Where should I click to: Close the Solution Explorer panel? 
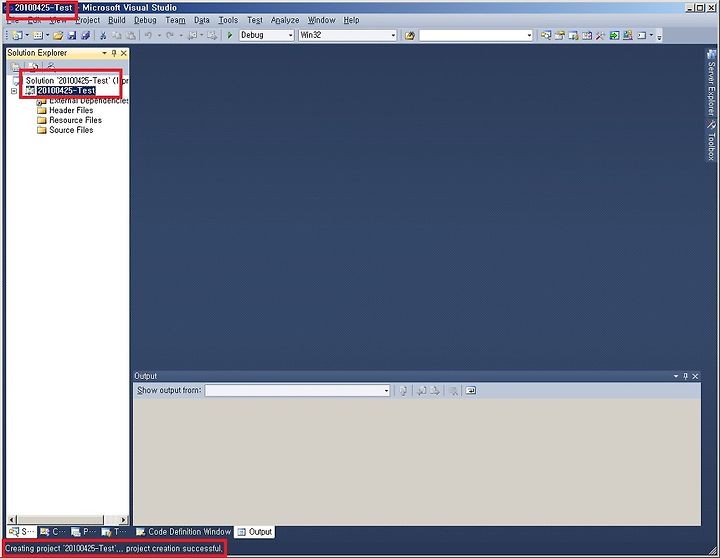coord(124,53)
